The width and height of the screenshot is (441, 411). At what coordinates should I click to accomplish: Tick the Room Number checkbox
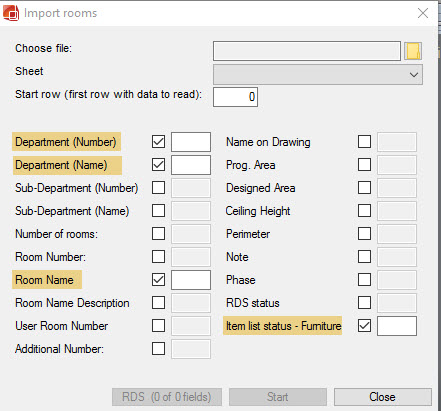coord(158,257)
